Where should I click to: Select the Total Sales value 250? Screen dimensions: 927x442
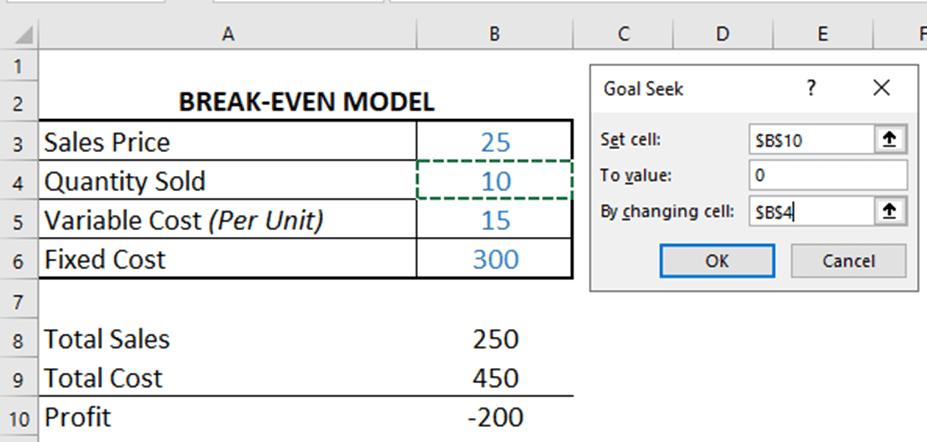pos(495,339)
